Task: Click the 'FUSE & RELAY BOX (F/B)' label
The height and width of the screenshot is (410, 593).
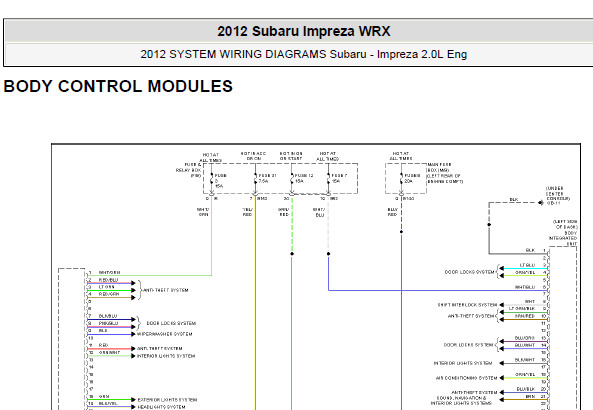Action: [189, 170]
